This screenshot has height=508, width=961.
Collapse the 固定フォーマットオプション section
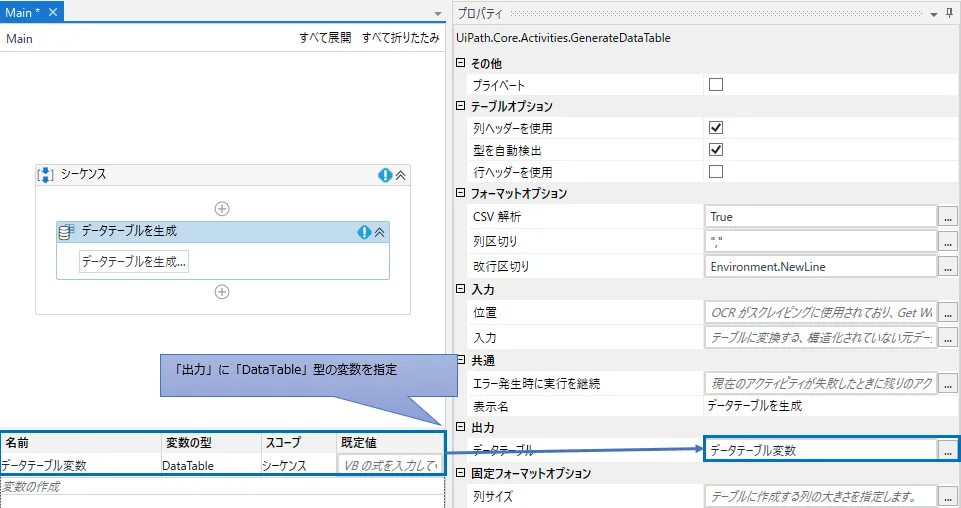pyautogui.click(x=461, y=472)
